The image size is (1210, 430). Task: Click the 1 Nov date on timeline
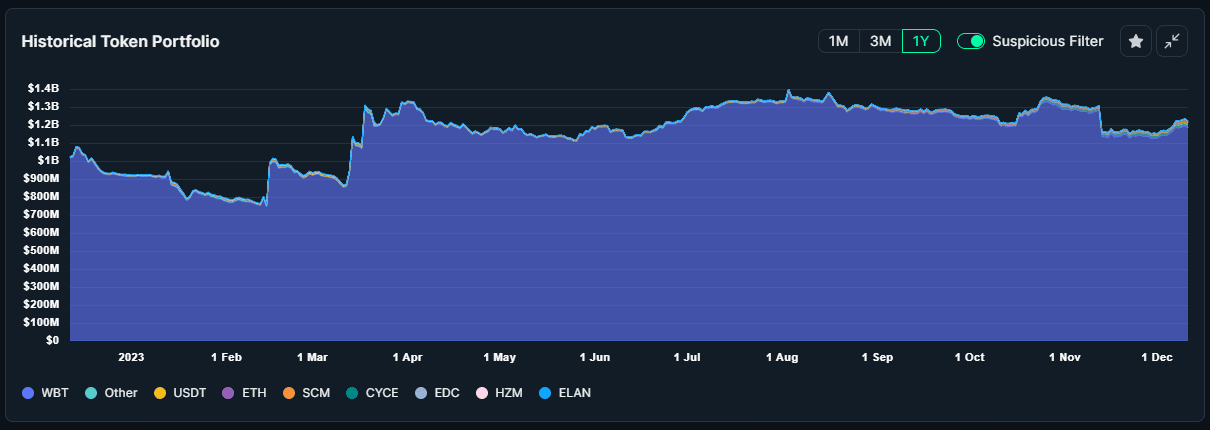[x=1065, y=356]
